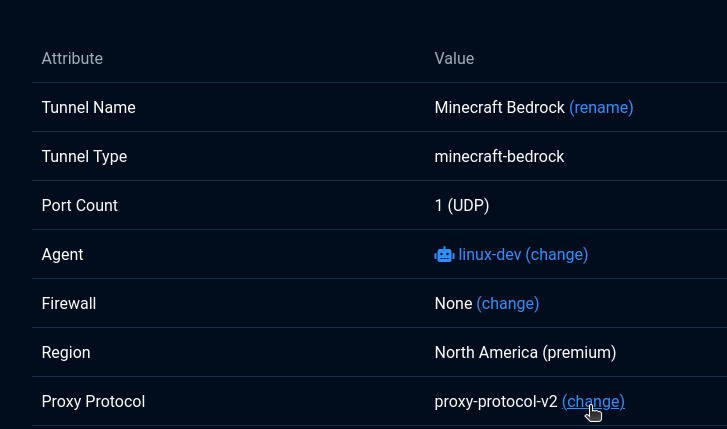Screen dimensions: 727x429
Task: Select the Tunnel Name attribute label
Action: (x=89, y=108)
